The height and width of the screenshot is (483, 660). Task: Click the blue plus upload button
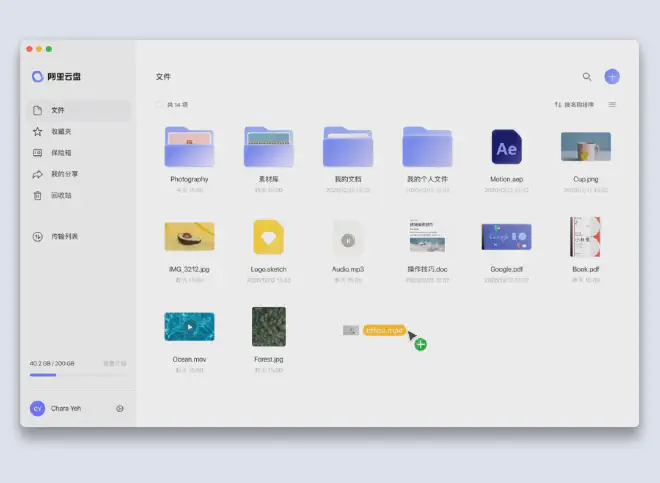(x=612, y=77)
